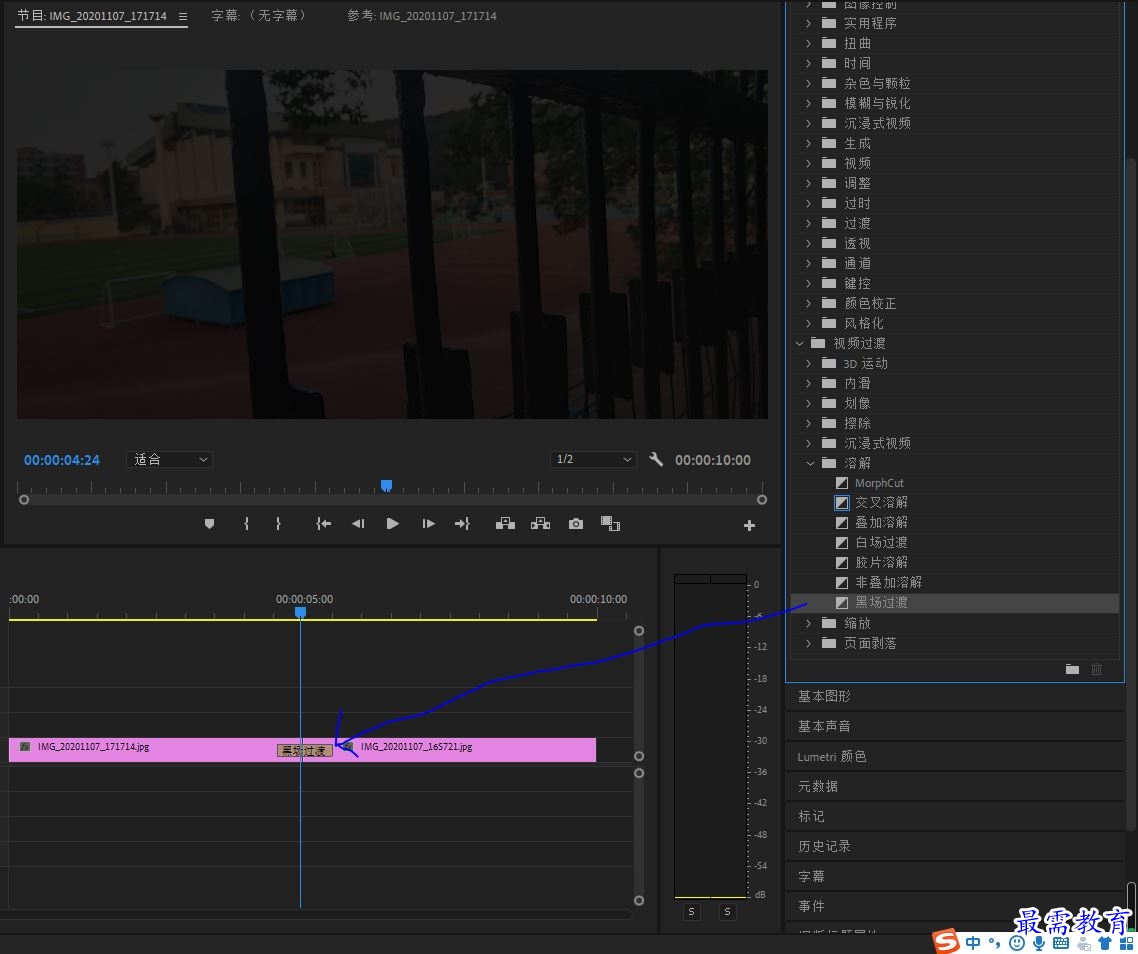This screenshot has height=954, width=1138.
Task: Select the 白场过渡 transition
Action: [881, 542]
